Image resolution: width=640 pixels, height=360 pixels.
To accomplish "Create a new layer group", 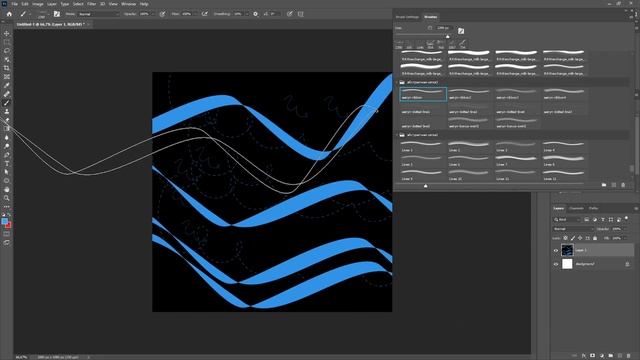I will 611,356.
